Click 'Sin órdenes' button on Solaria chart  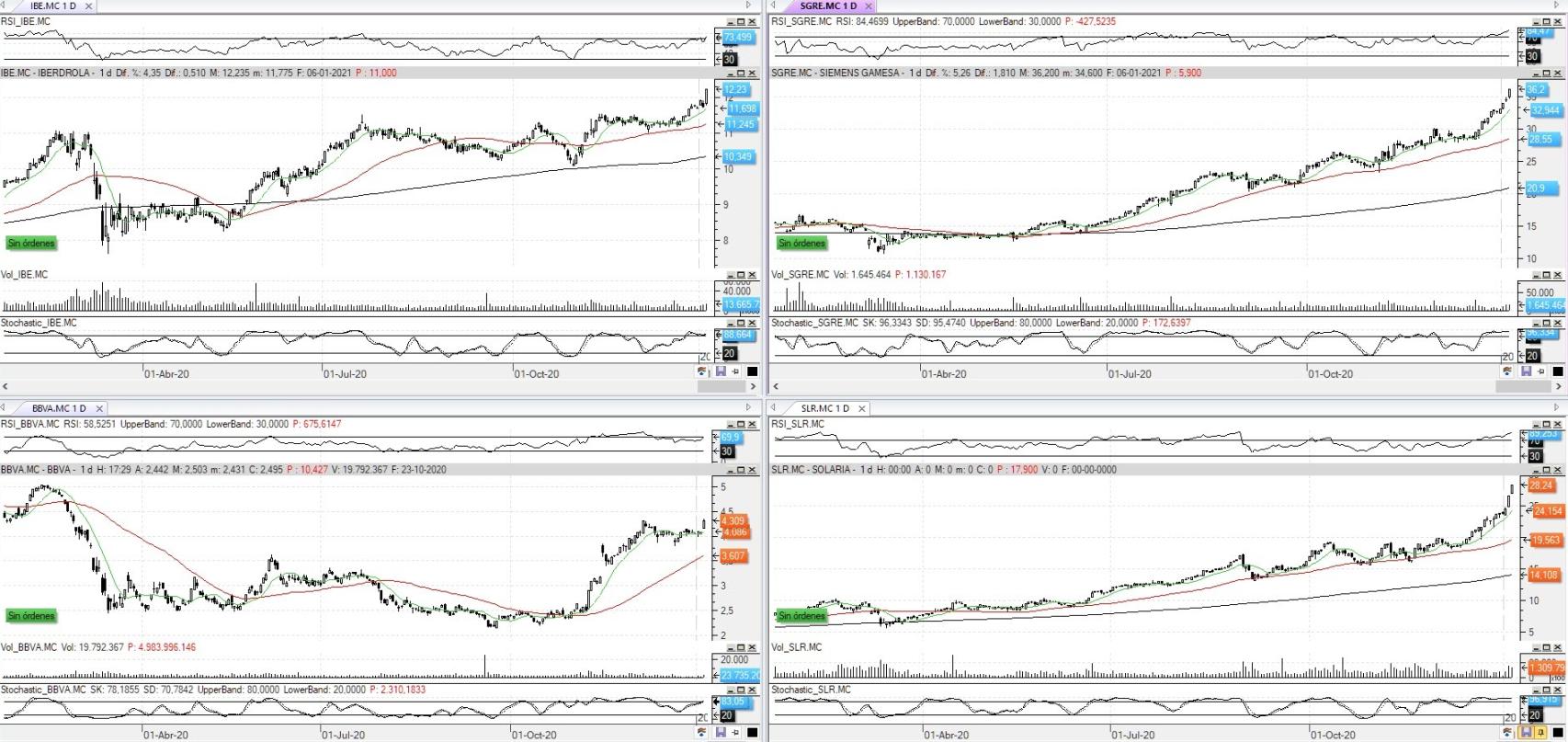[x=801, y=616]
